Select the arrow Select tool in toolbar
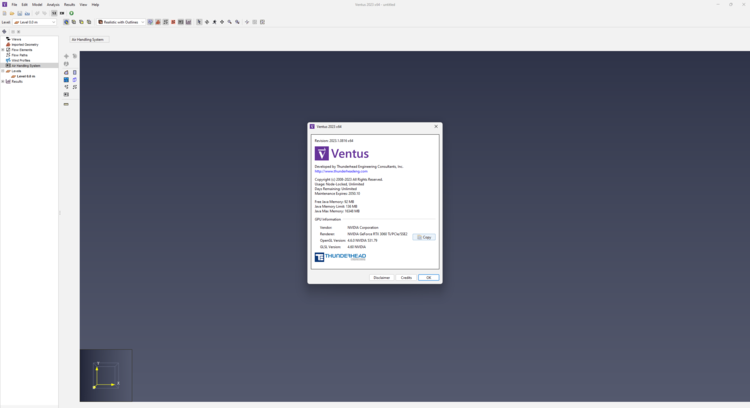The height and width of the screenshot is (408, 750). click(x=199, y=21)
